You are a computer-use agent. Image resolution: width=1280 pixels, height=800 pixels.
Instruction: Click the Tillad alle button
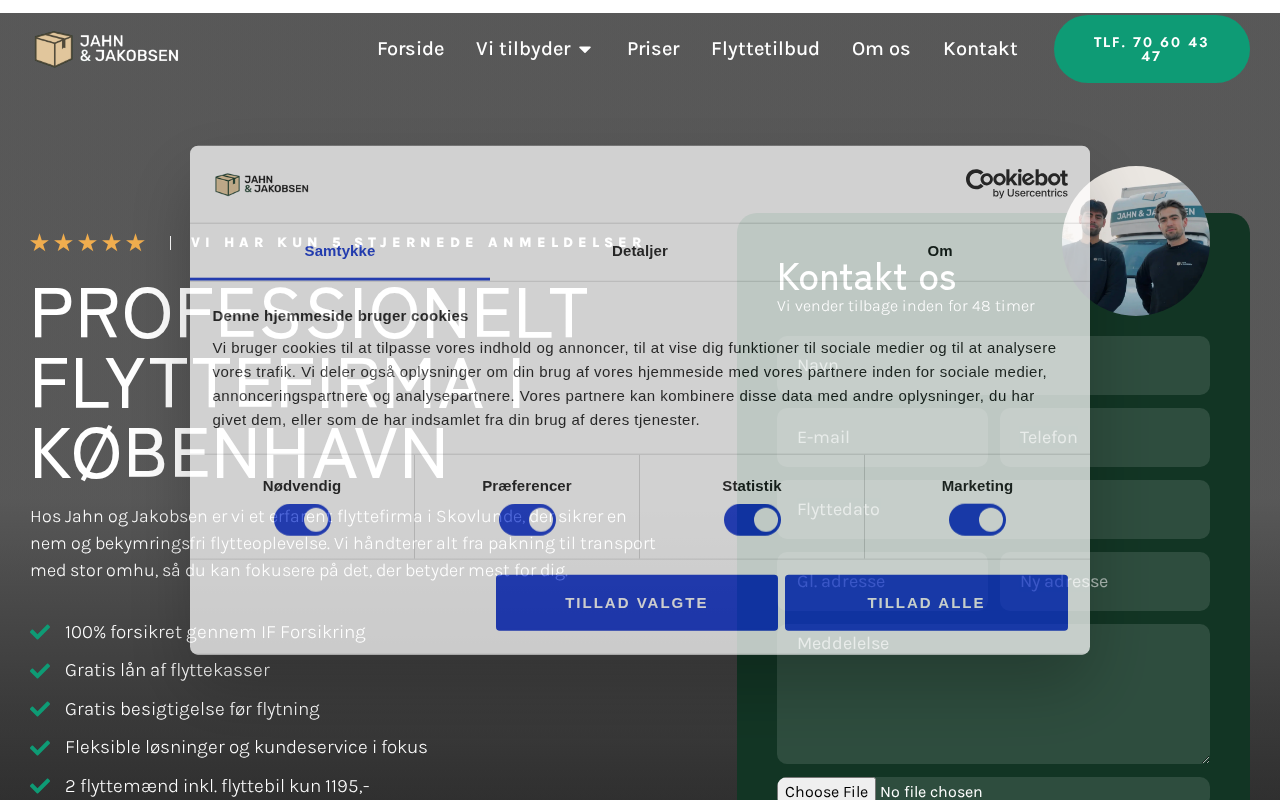coord(926,603)
